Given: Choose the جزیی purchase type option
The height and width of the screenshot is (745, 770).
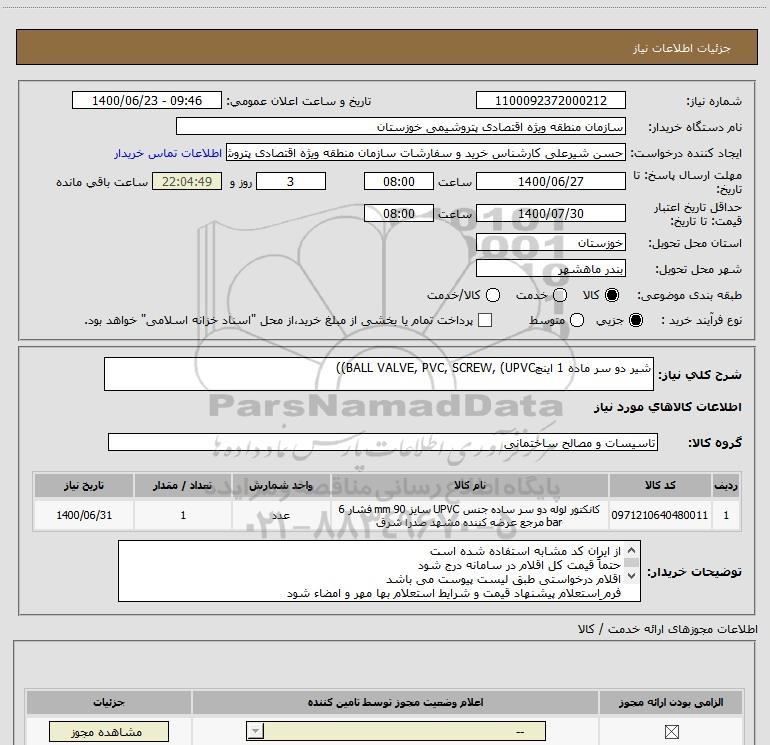Looking at the screenshot, I should point(636,321).
